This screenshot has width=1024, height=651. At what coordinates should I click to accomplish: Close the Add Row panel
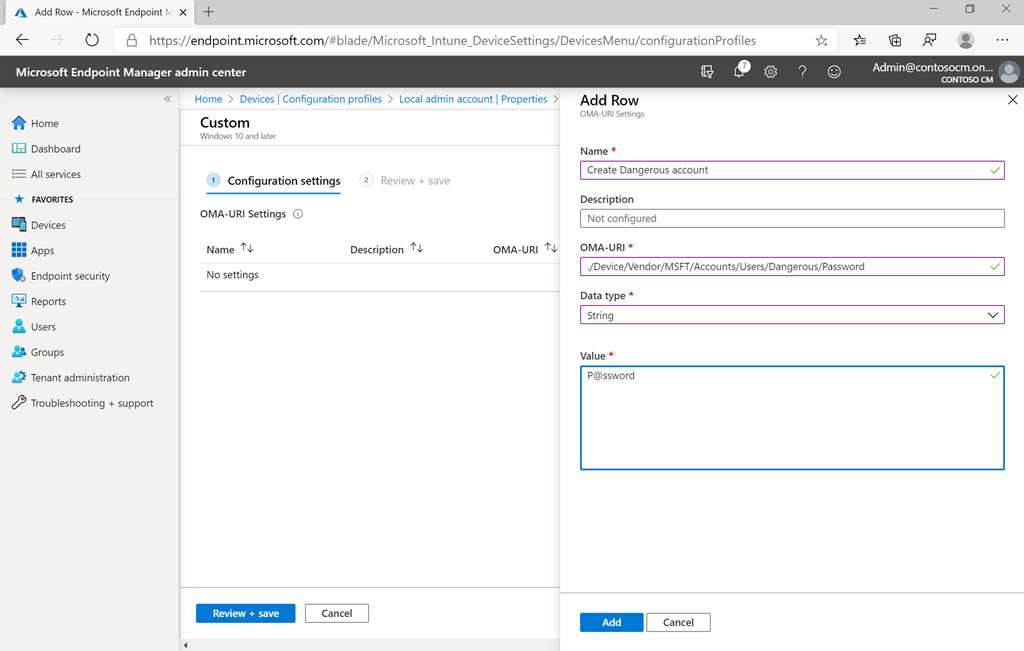pyautogui.click(x=1012, y=100)
